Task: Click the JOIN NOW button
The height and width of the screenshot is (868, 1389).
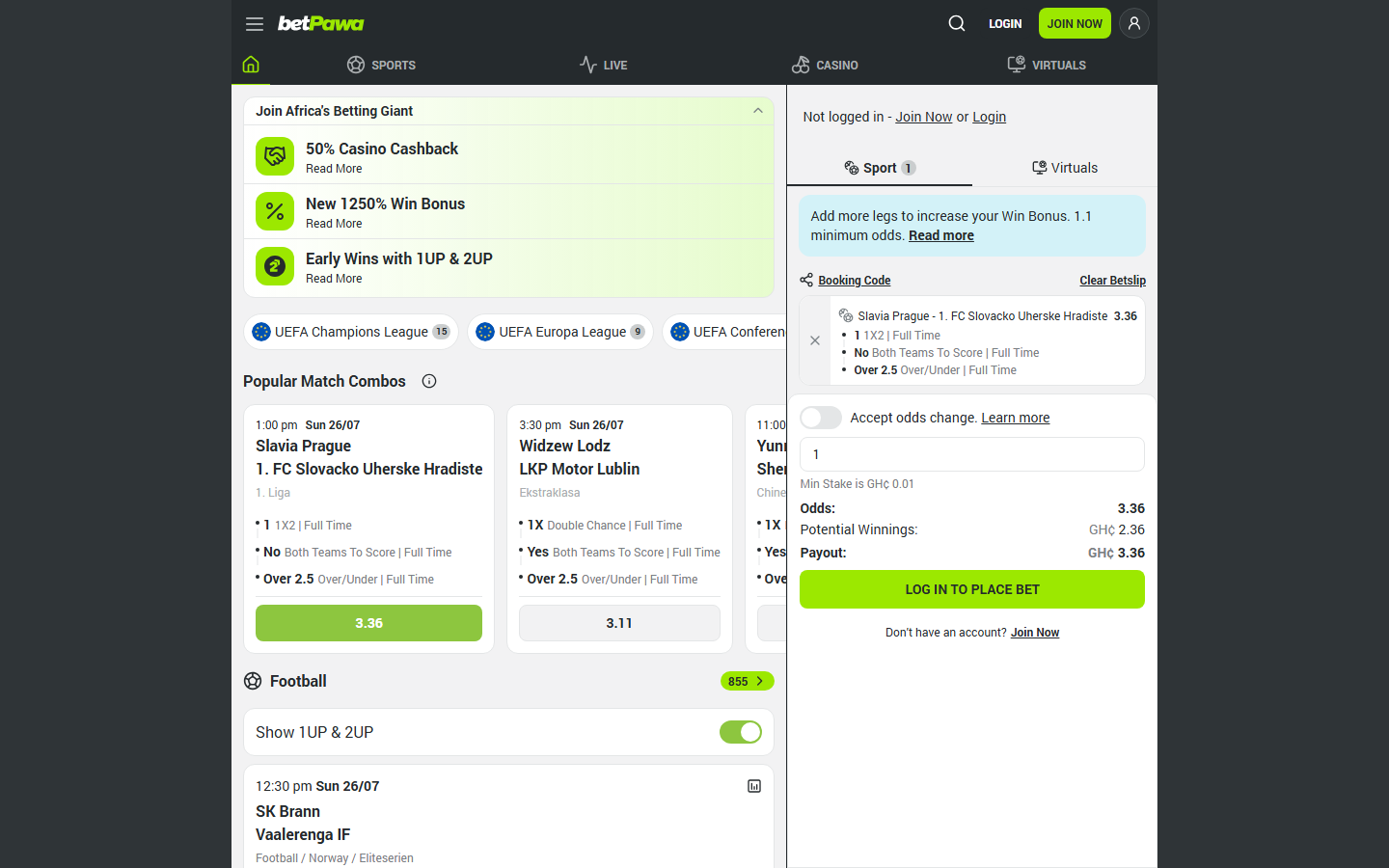Action: (x=1075, y=23)
